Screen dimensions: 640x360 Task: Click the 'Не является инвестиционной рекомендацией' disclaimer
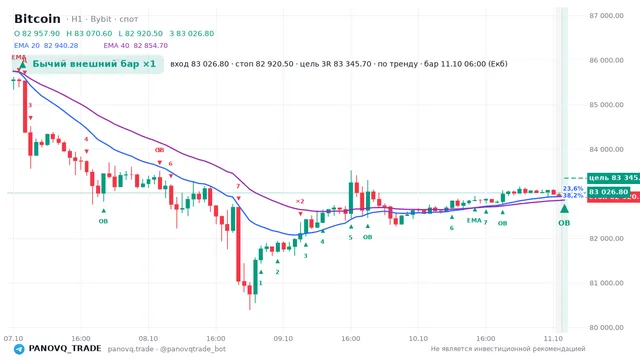tap(508, 349)
